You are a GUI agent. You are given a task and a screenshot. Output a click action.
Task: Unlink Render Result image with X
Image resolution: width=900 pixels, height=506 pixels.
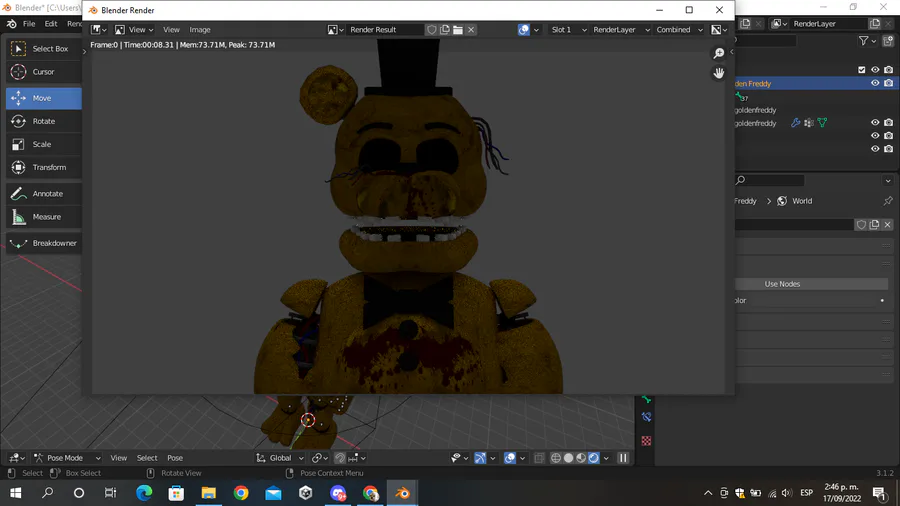pyautogui.click(x=471, y=30)
